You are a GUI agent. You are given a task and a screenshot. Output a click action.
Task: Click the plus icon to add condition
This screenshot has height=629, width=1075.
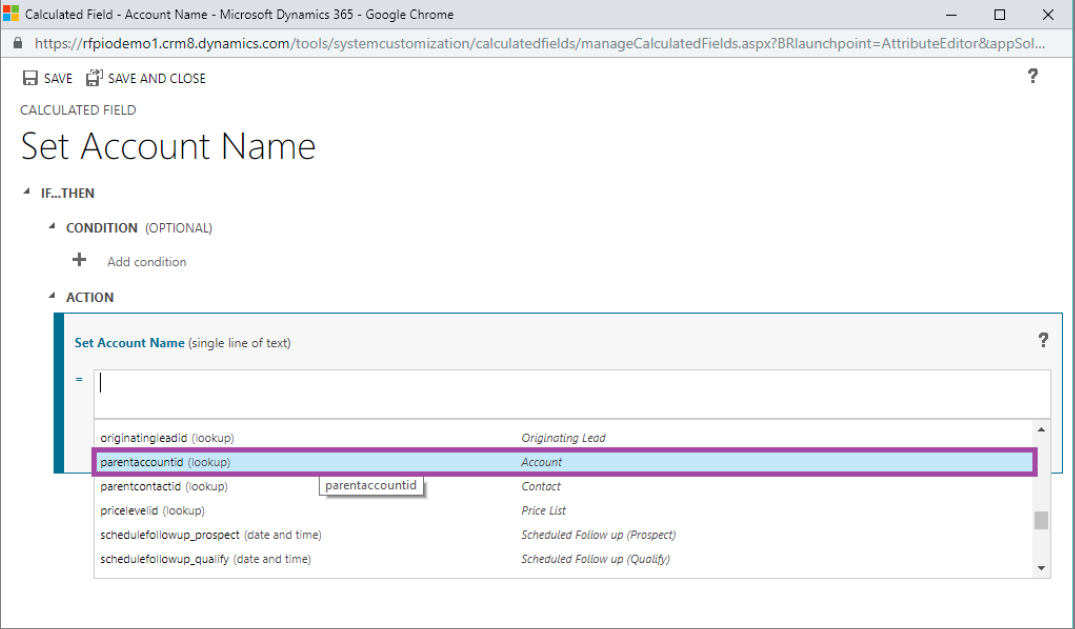(x=80, y=260)
